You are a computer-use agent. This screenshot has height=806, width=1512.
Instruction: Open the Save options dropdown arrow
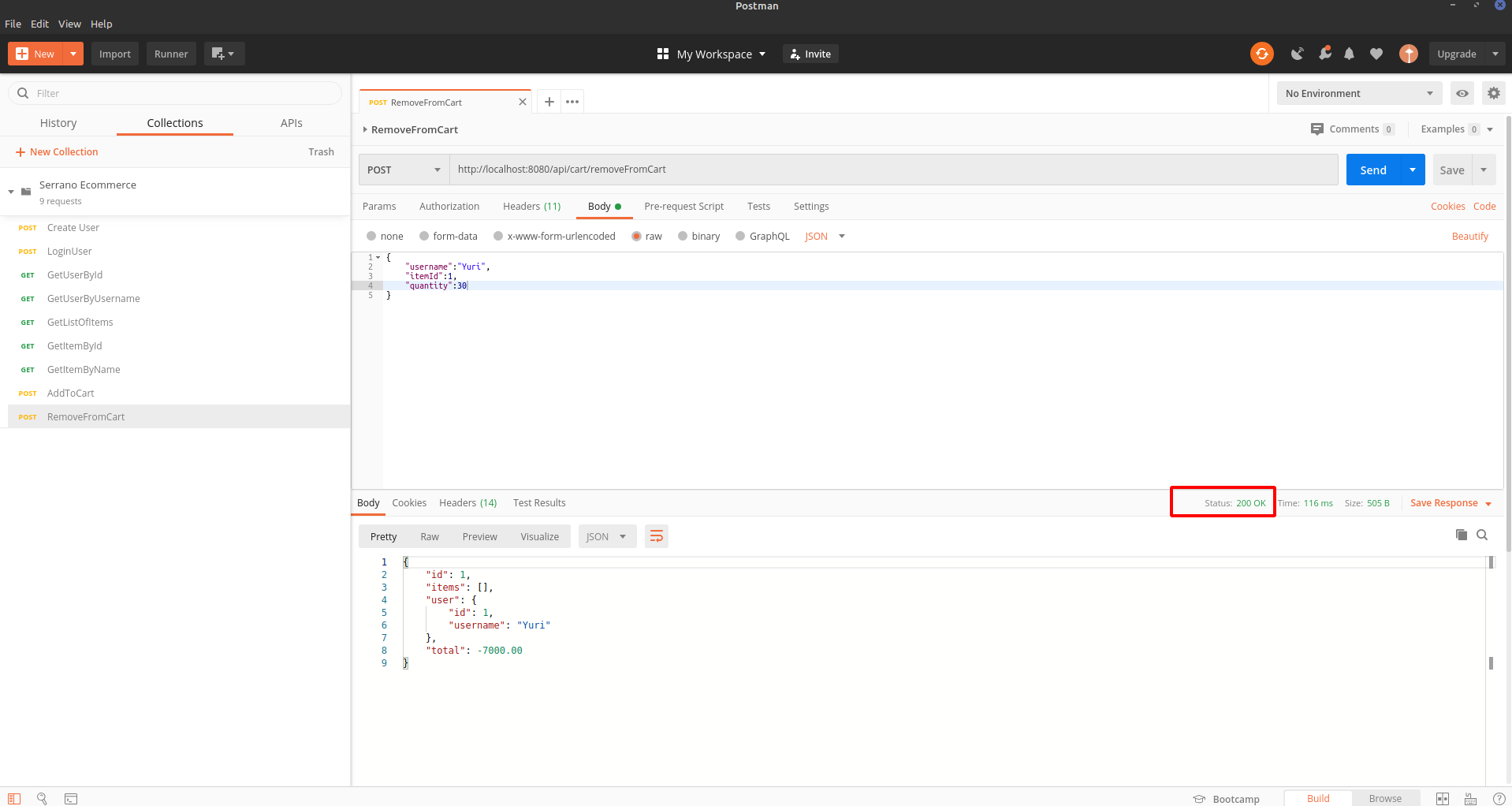pos(1484,170)
